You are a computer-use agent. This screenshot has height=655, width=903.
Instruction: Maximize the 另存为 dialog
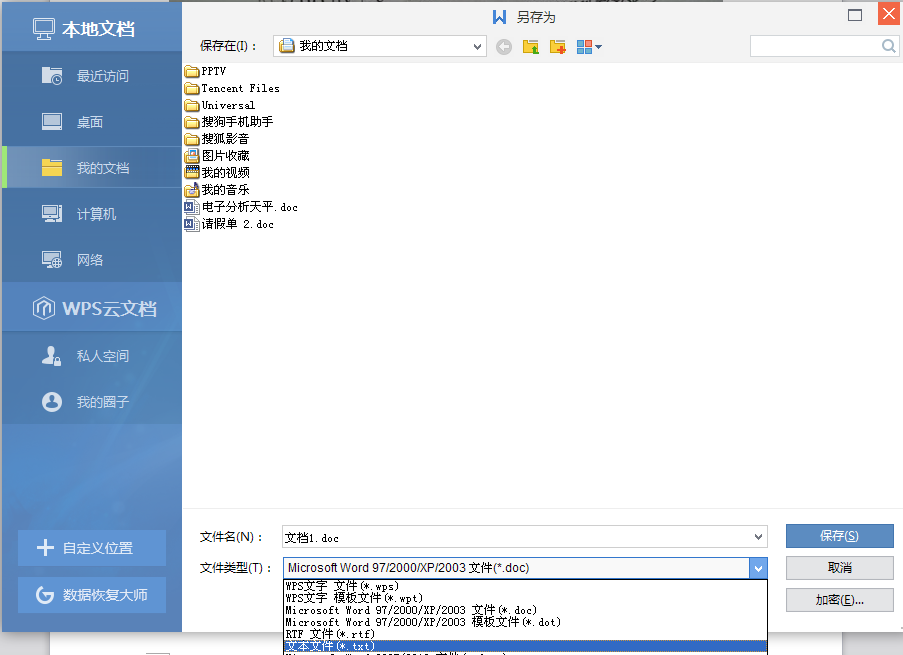[855, 15]
